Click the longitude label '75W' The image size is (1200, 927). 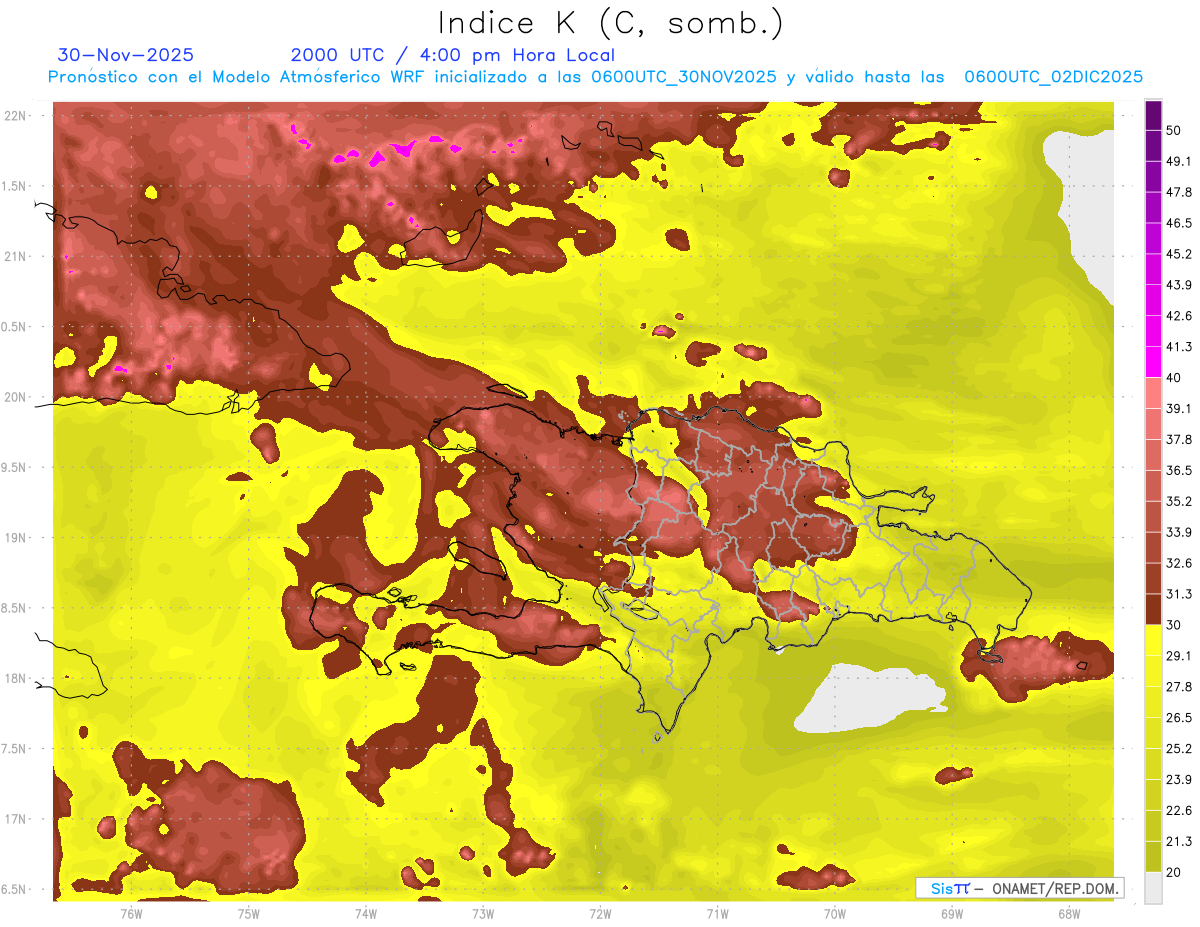pos(249,913)
